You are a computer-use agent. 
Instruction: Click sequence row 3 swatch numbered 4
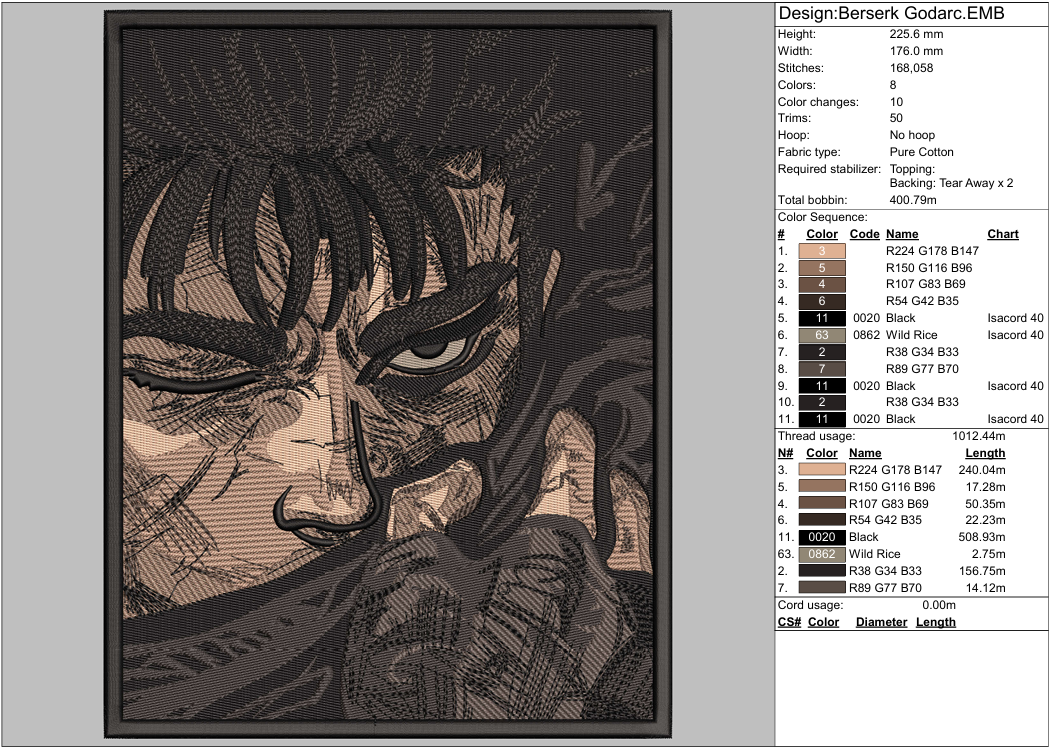(x=822, y=284)
